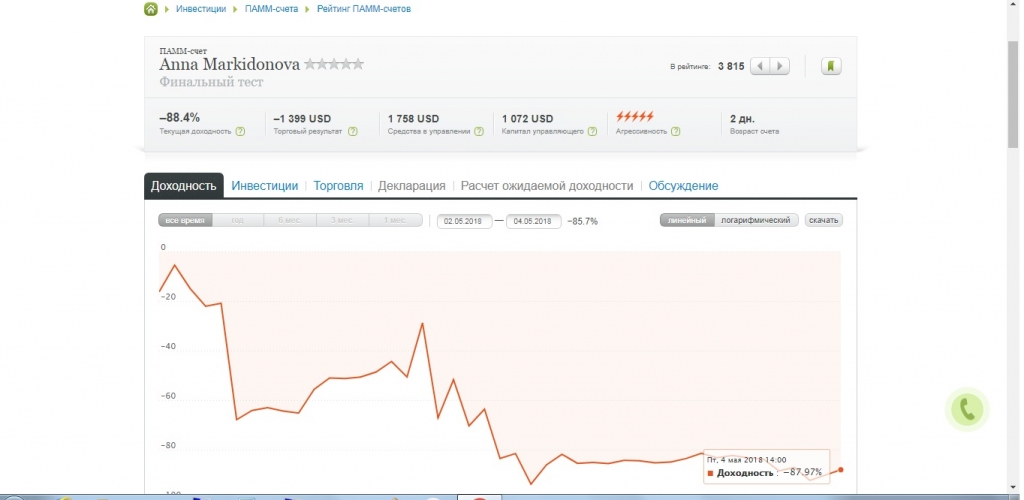Open Обсуждение tab
This screenshot has height=500, width=1024.
pyautogui.click(x=683, y=186)
